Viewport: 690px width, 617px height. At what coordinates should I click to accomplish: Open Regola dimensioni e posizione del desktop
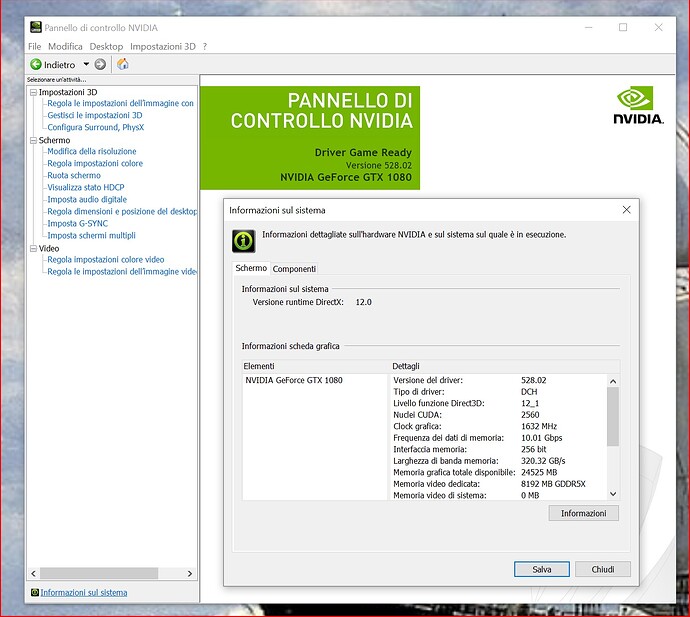tap(122, 211)
